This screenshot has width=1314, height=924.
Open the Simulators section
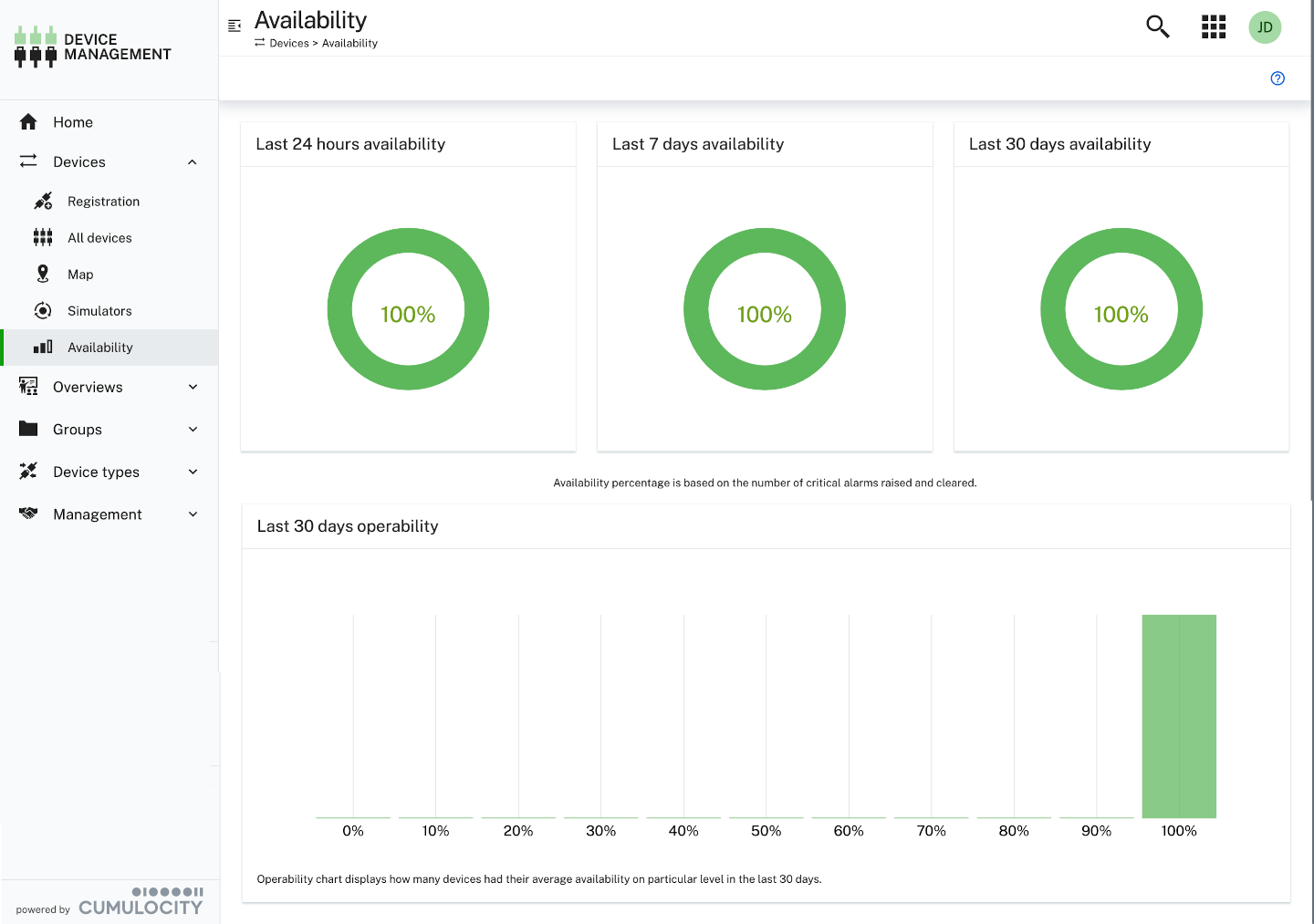pos(100,310)
